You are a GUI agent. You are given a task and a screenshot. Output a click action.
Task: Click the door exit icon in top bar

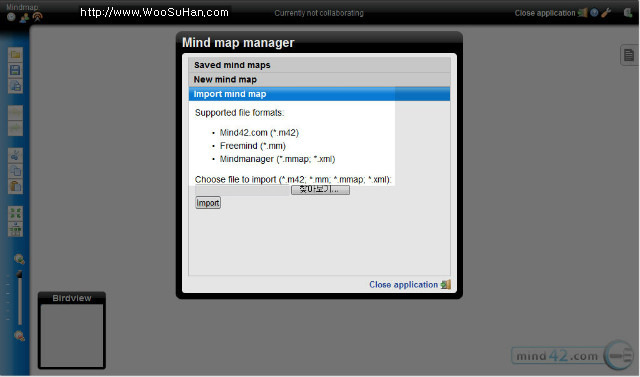pos(582,13)
